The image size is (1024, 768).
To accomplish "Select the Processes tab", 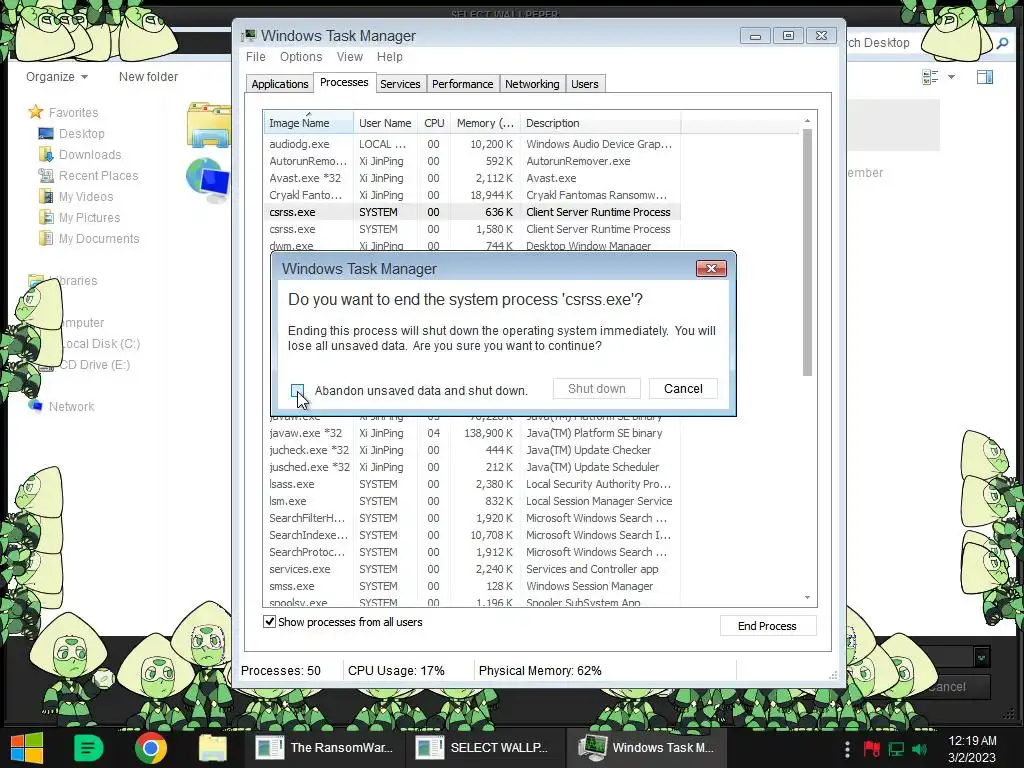I will [x=344, y=82].
